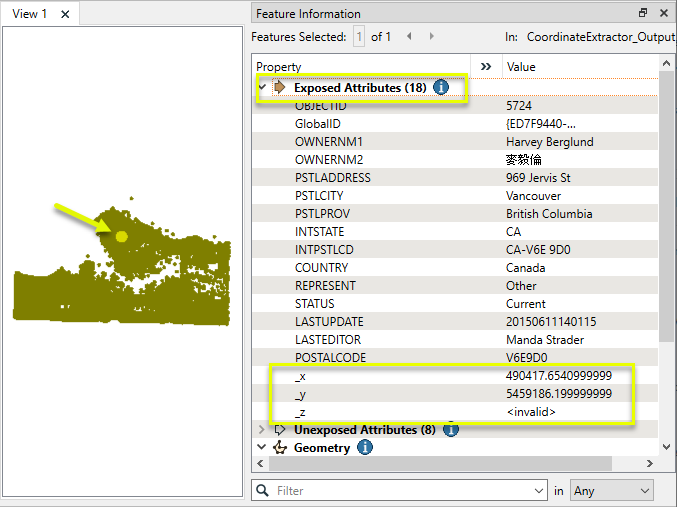Viewport: 677px width, 507px height.
Task: Click the Property column header
Action: 360,66
